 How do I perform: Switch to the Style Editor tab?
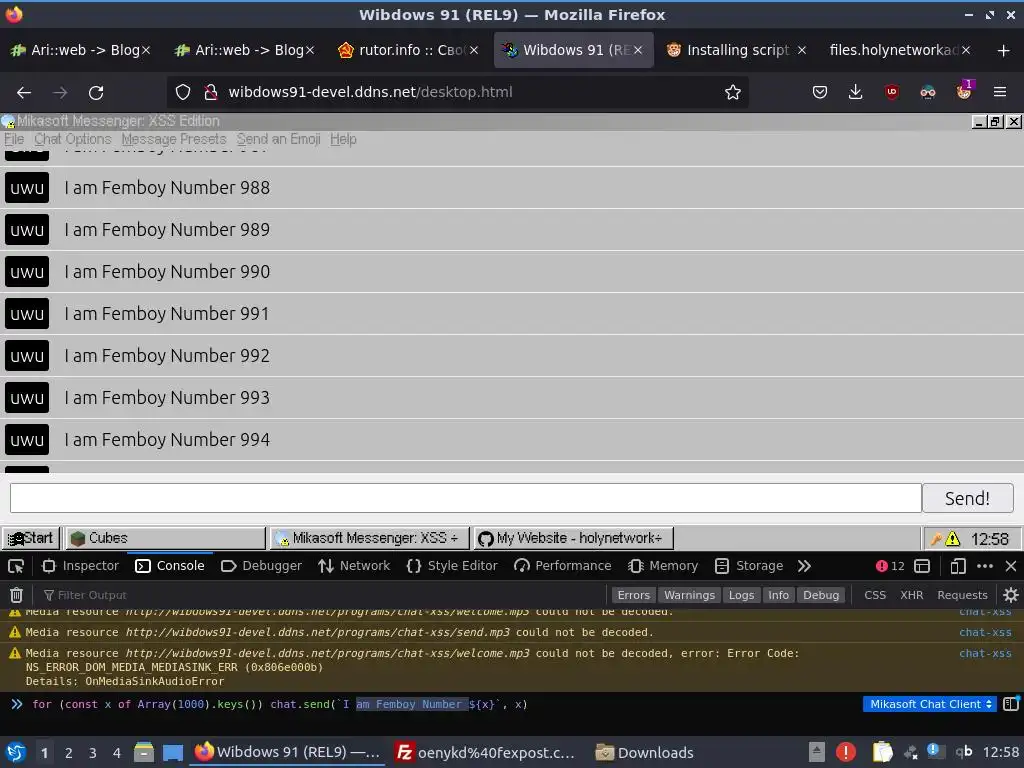tap(452, 566)
